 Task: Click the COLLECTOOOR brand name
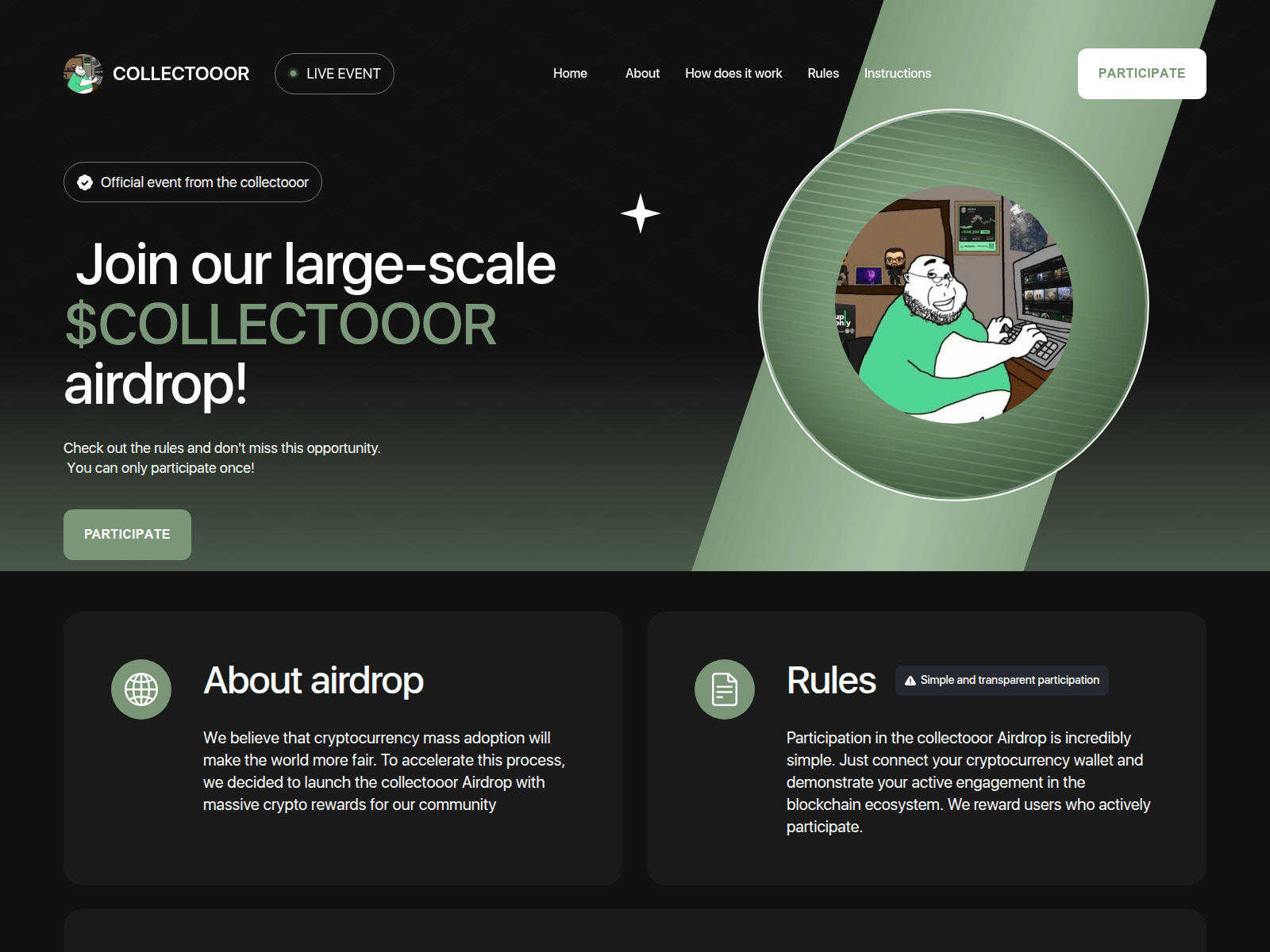click(x=181, y=74)
